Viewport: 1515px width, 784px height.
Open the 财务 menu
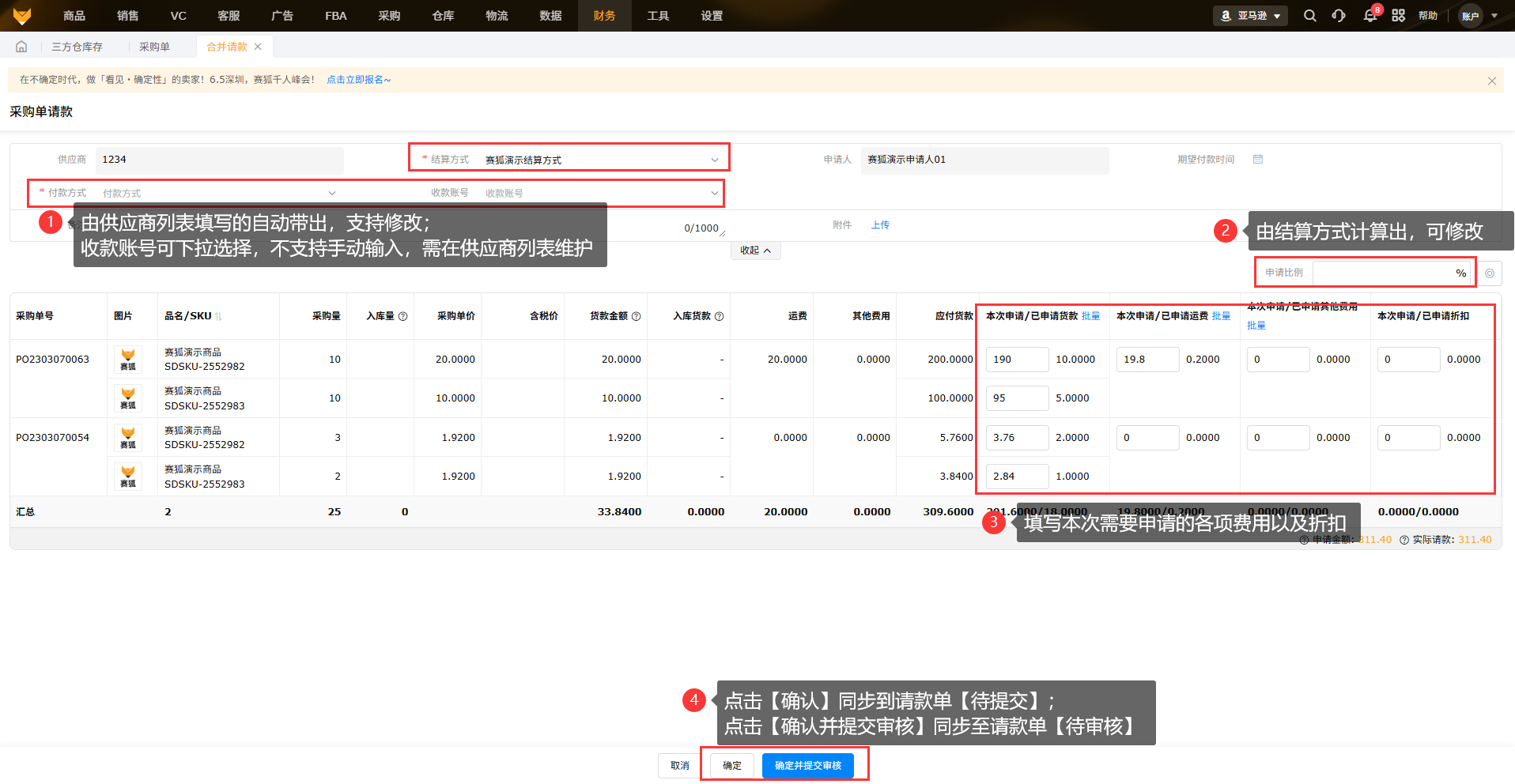click(x=604, y=16)
